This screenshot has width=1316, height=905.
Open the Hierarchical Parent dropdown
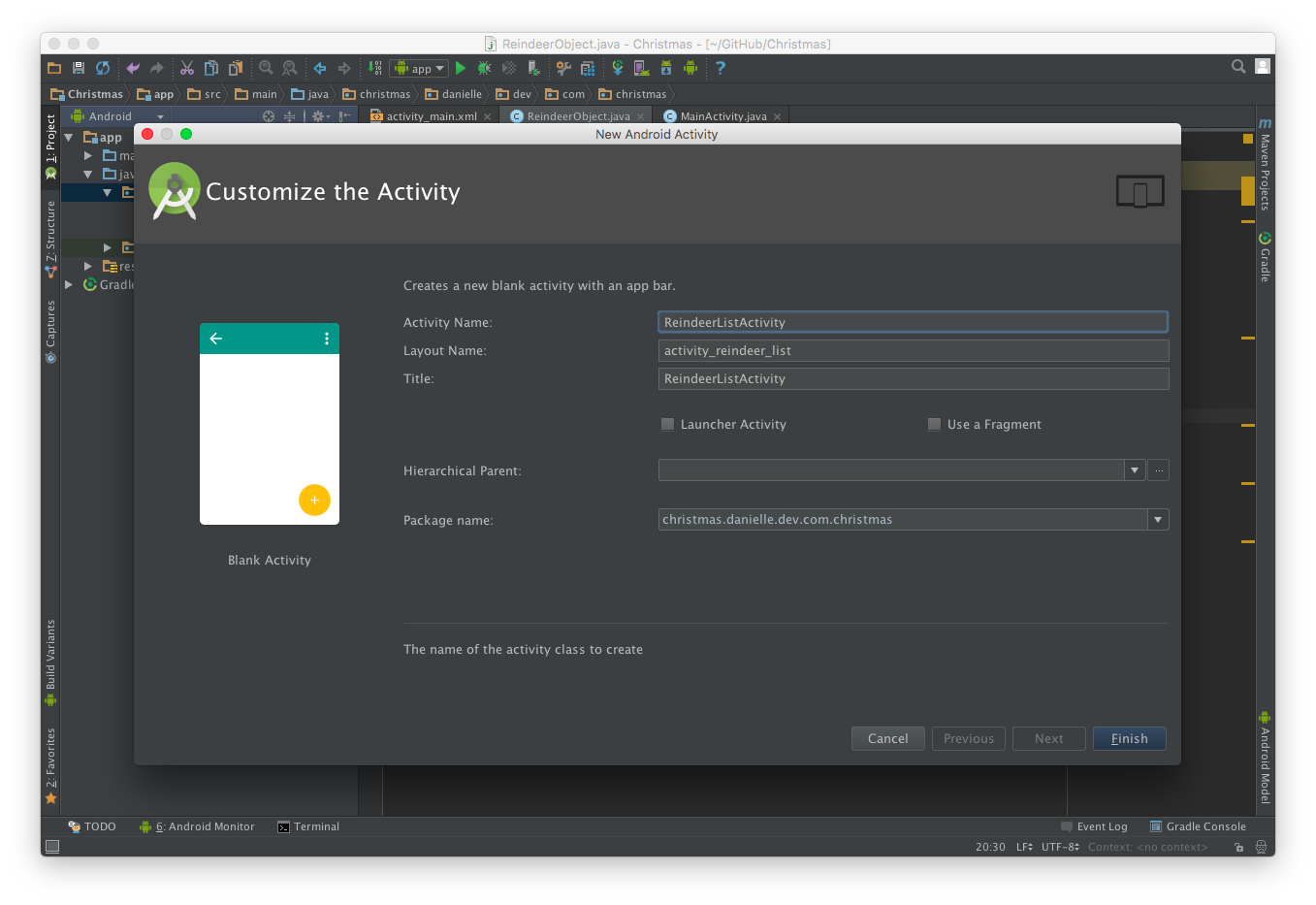click(1135, 470)
